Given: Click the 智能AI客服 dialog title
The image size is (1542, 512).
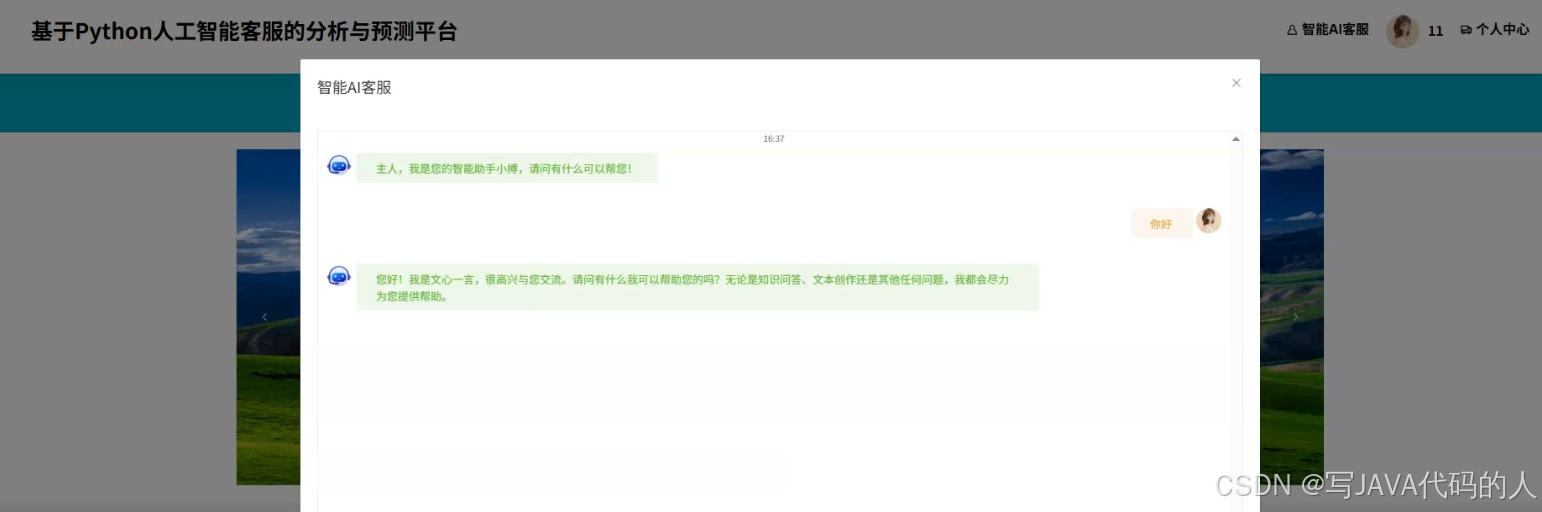Looking at the screenshot, I should [x=354, y=88].
